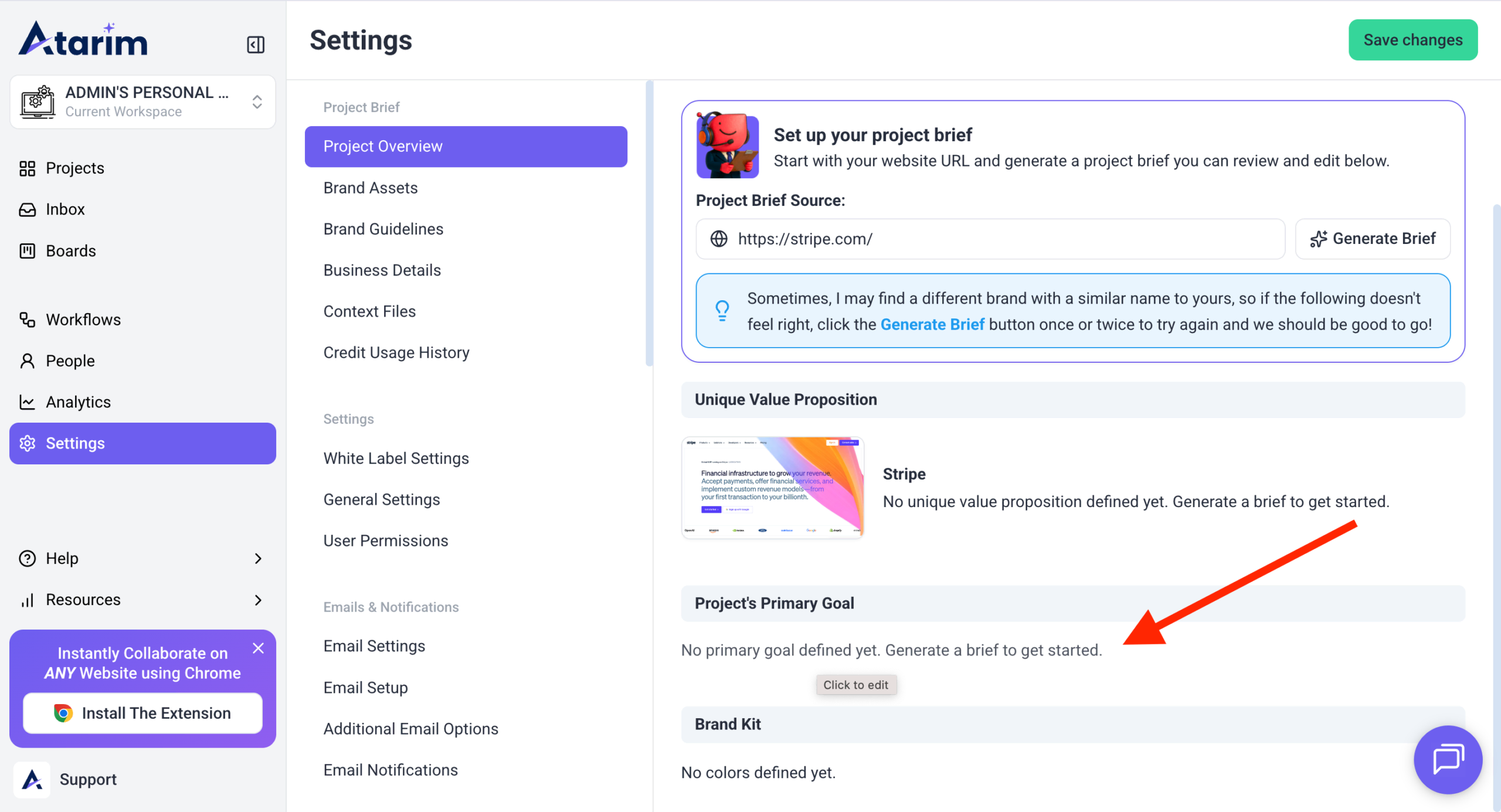
Task: Expand the Help submenu arrow
Action: [258, 558]
